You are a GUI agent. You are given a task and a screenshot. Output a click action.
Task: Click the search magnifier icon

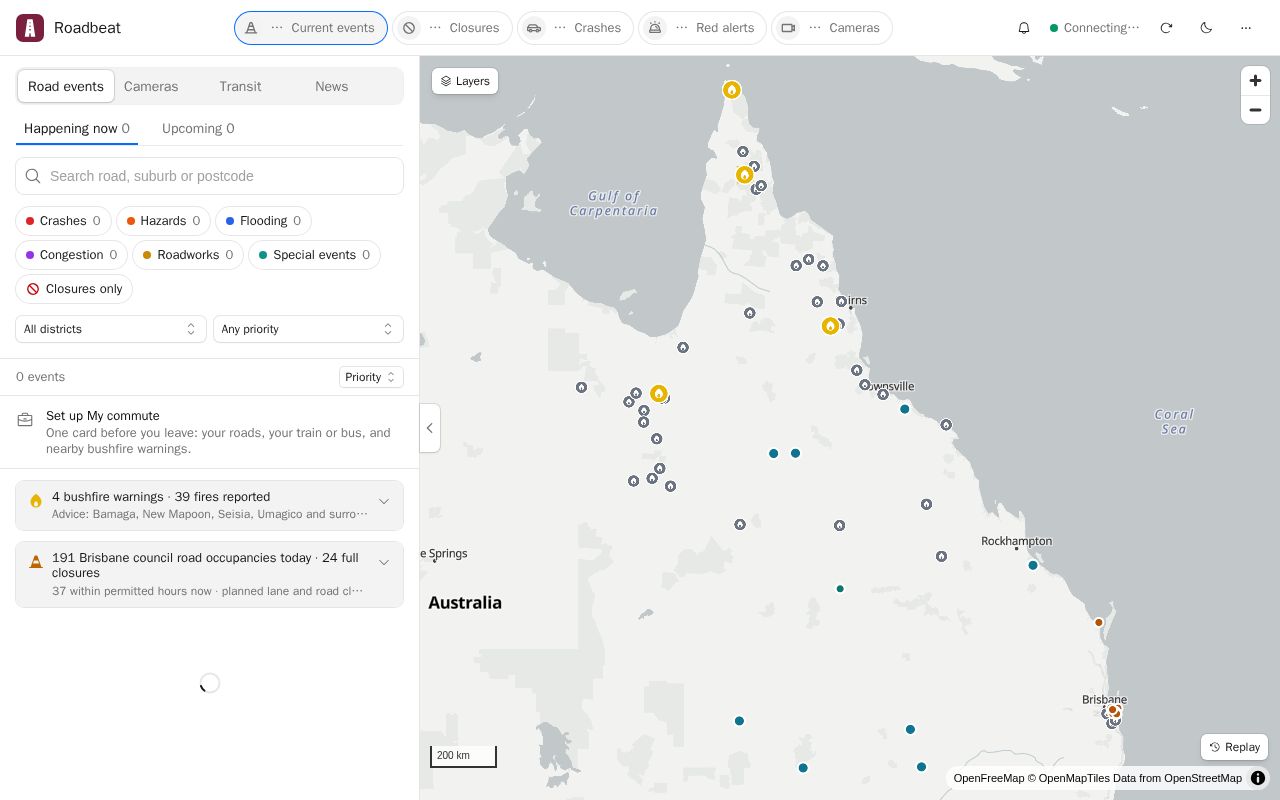tap(33, 176)
